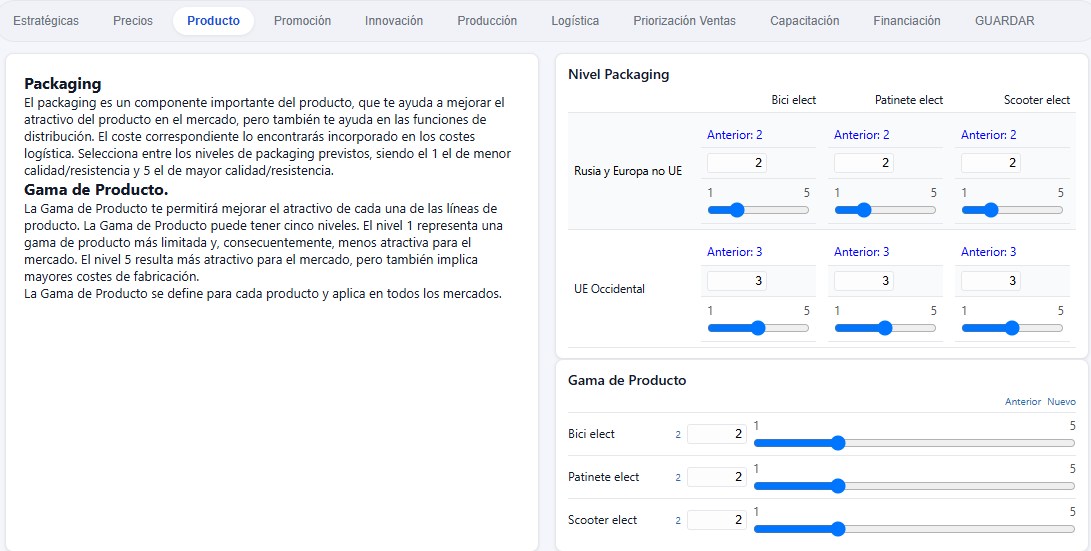Click the GUARDAR button
The width and height of the screenshot is (1091, 551).
(x=1004, y=21)
